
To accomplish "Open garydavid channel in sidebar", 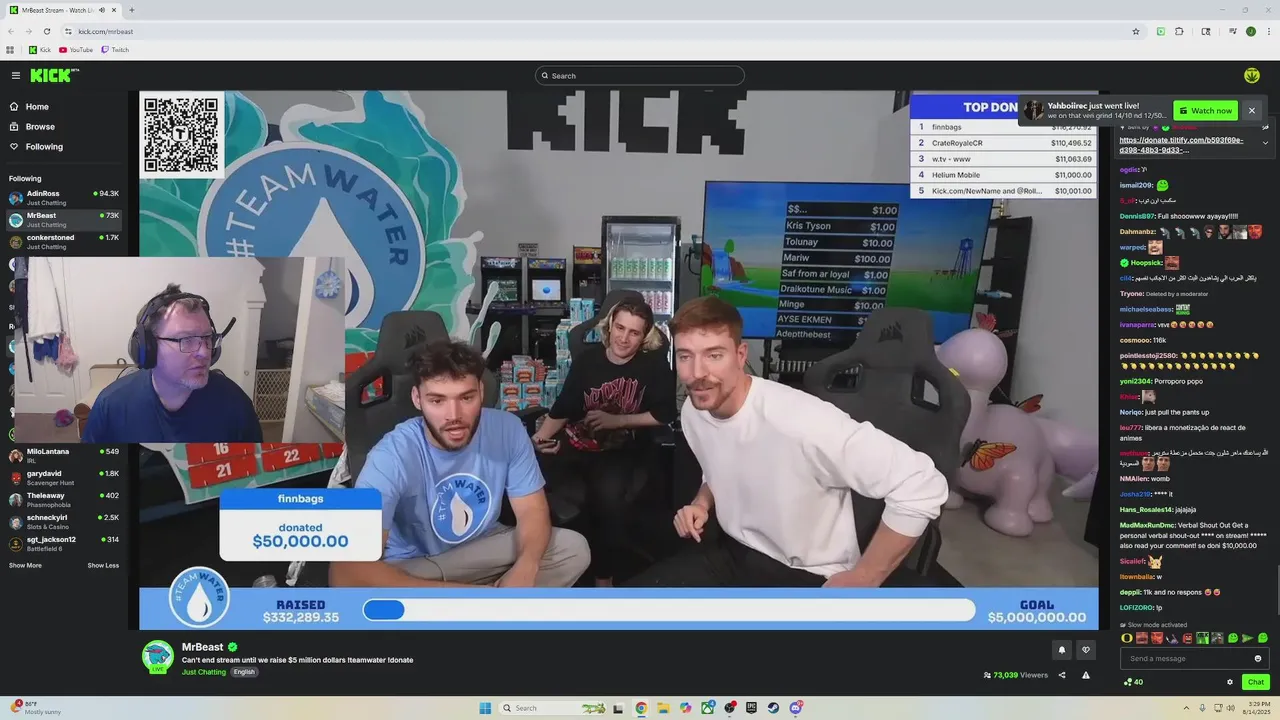I will coord(64,477).
